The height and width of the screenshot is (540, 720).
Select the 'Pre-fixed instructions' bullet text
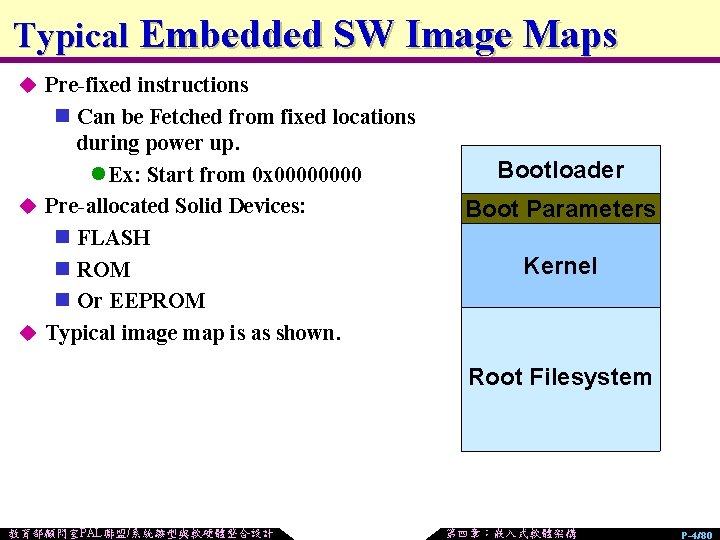[x=146, y=85]
